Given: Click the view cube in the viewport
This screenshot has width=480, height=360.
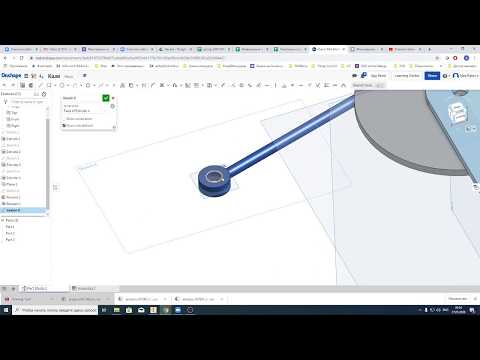Looking at the screenshot, I should 459,113.
